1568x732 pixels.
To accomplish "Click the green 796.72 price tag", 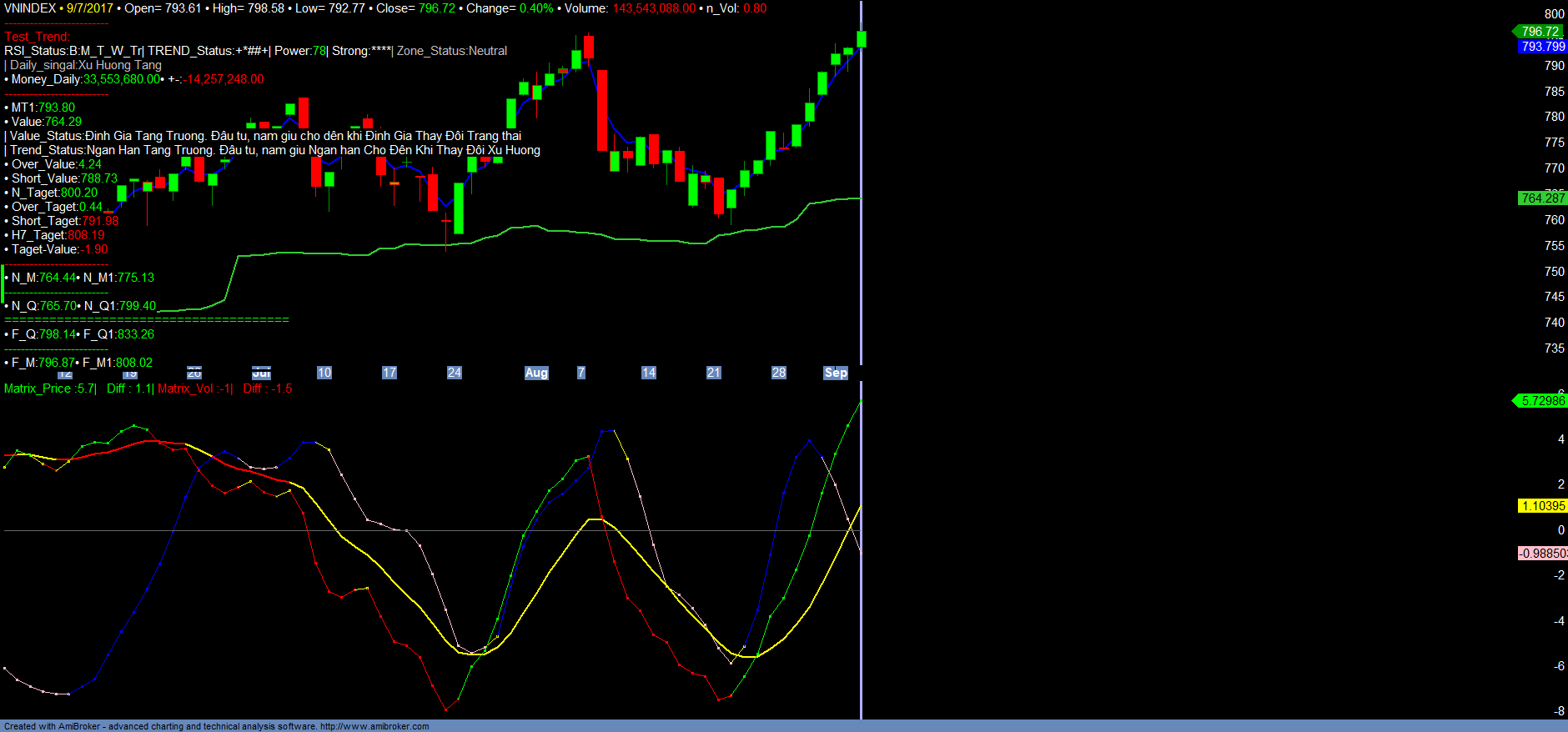I will [x=1540, y=32].
